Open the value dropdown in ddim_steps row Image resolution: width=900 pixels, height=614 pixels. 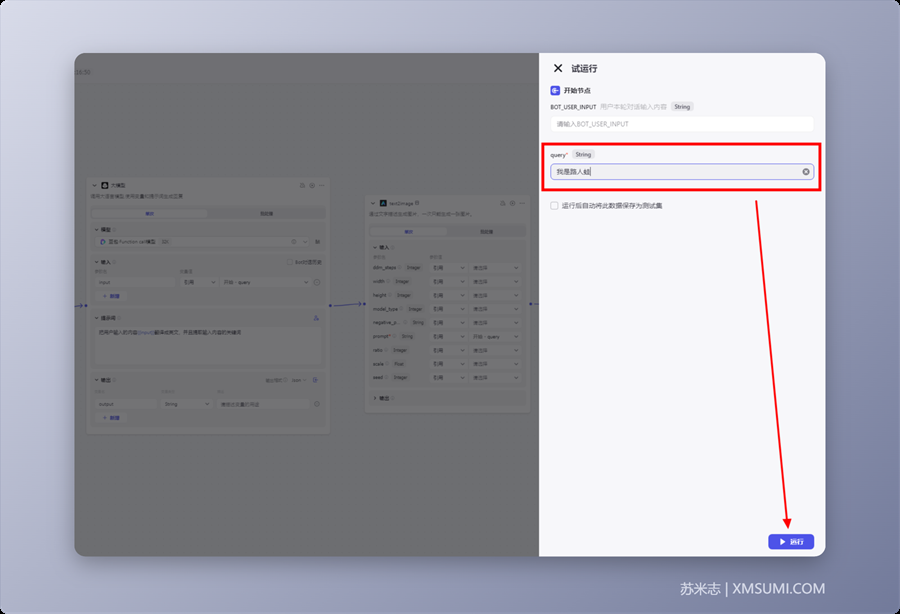pyautogui.click(x=495, y=268)
